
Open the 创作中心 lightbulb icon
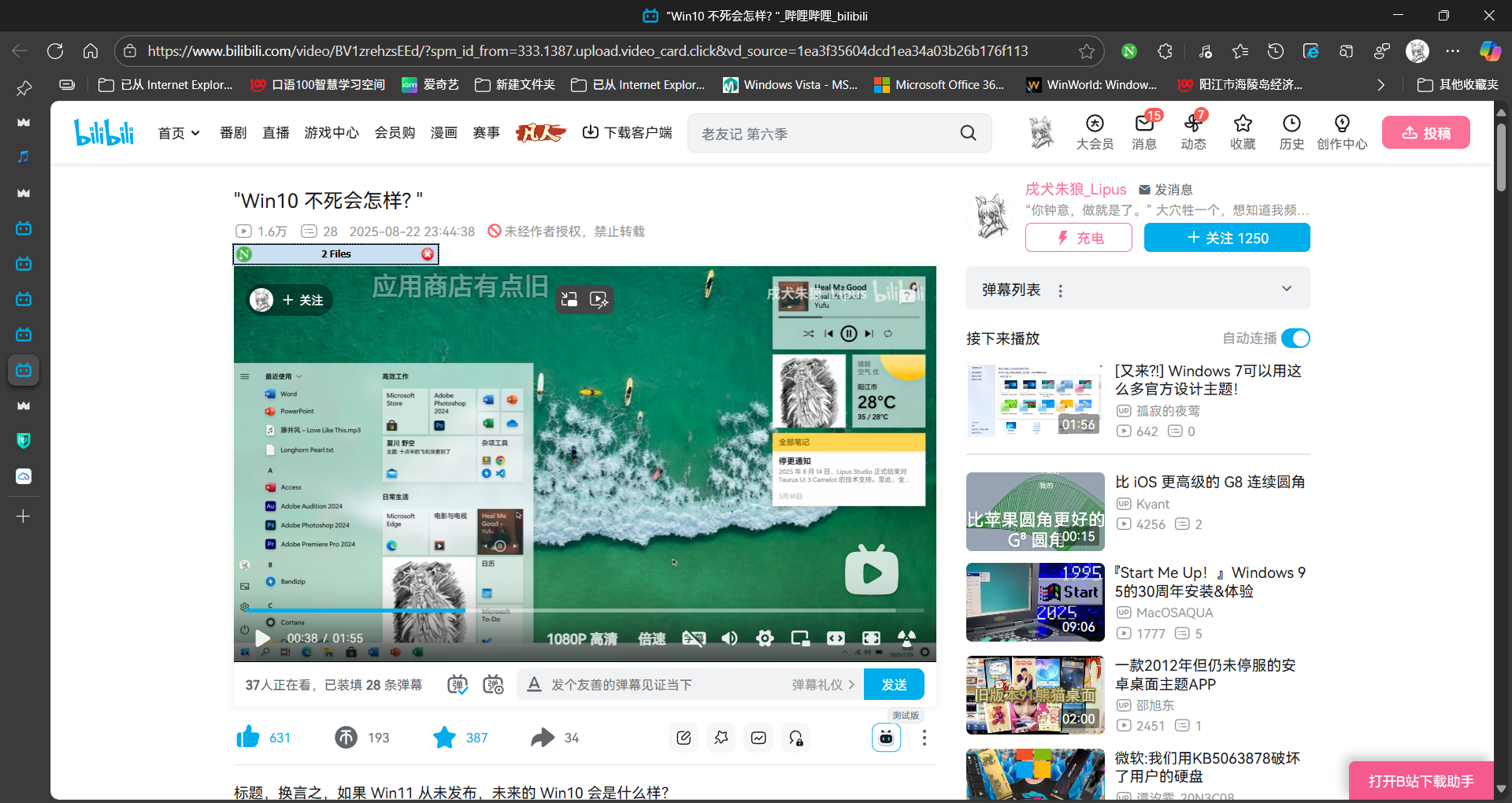click(x=1342, y=132)
